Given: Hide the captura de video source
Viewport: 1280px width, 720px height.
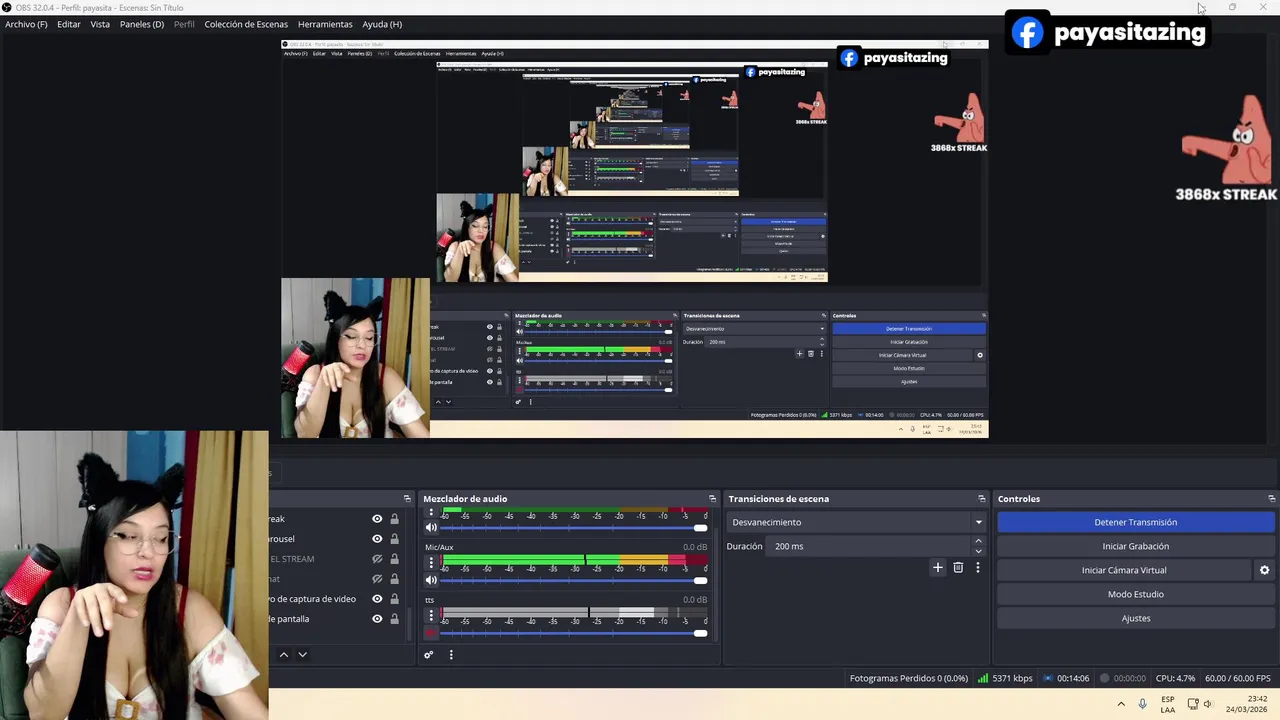Looking at the screenshot, I should coord(377,599).
